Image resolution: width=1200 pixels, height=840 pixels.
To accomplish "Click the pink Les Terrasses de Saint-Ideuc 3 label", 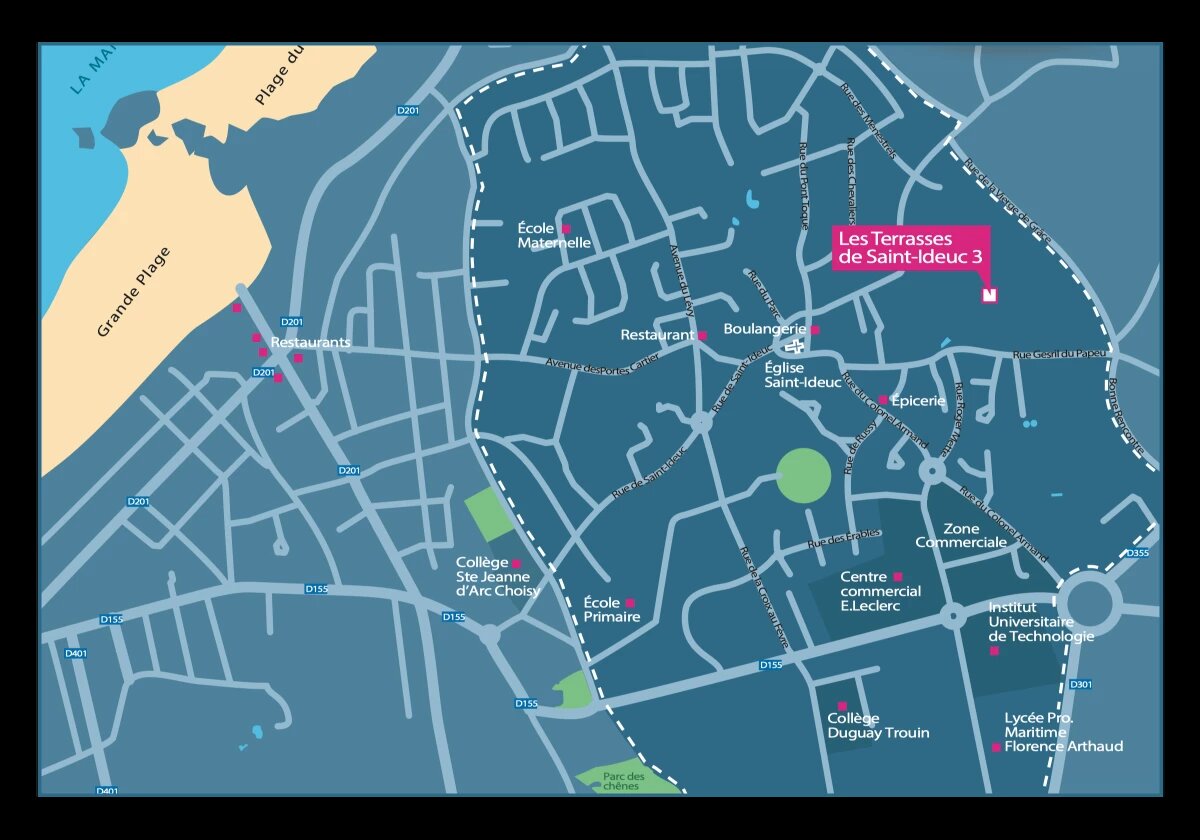I will click(x=910, y=248).
